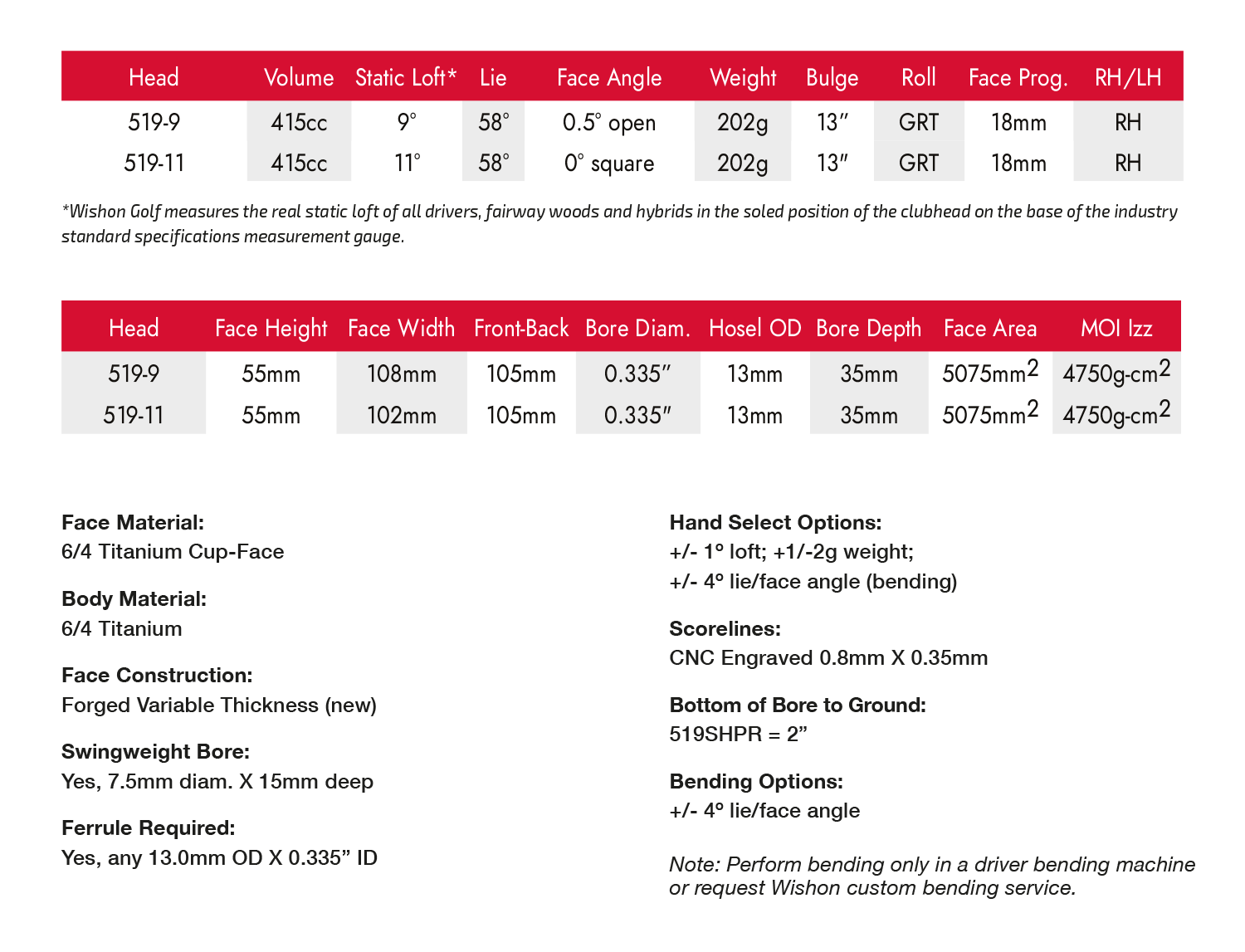Viewport: 1245px width, 952px height.
Task: Click the '108mm' face width value
Action: [402, 373]
